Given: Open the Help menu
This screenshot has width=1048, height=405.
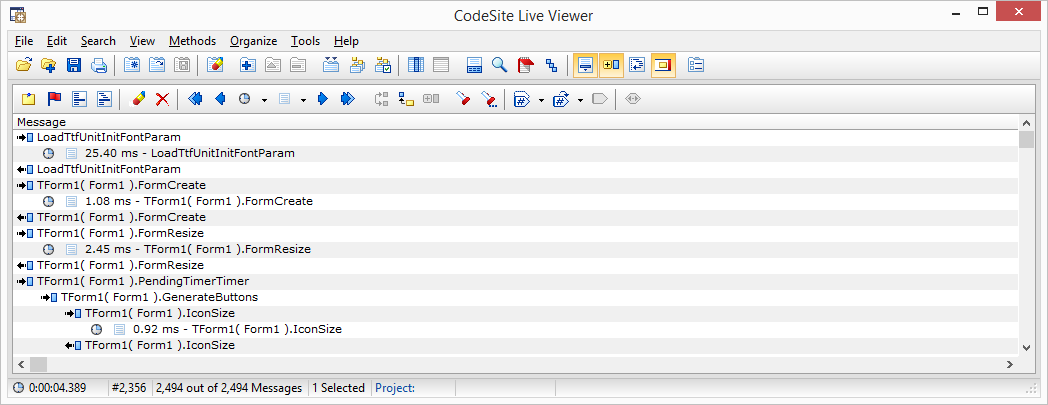Looking at the screenshot, I should pos(346,41).
